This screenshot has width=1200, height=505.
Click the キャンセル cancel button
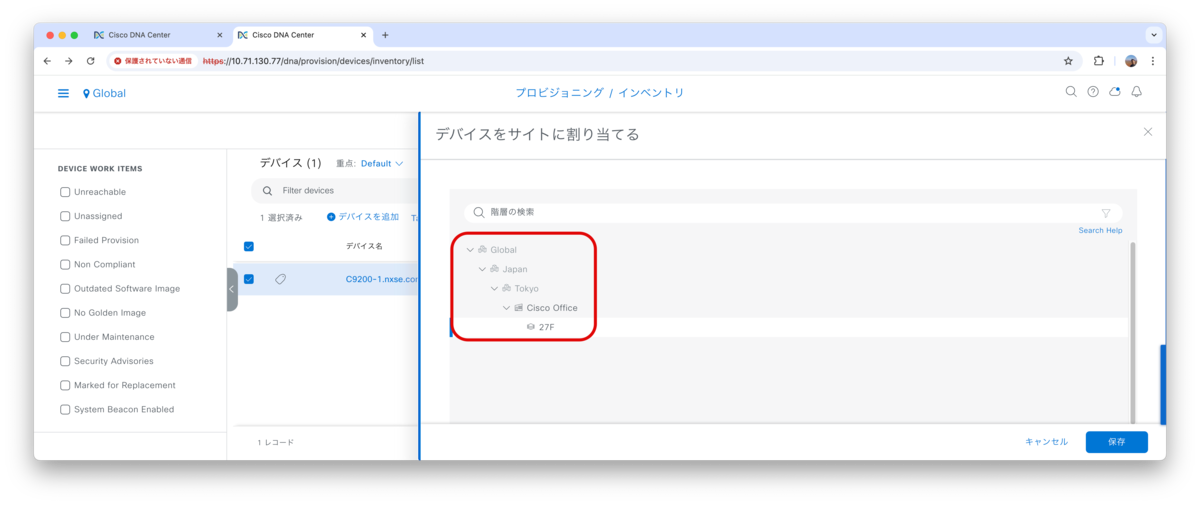[1046, 441]
